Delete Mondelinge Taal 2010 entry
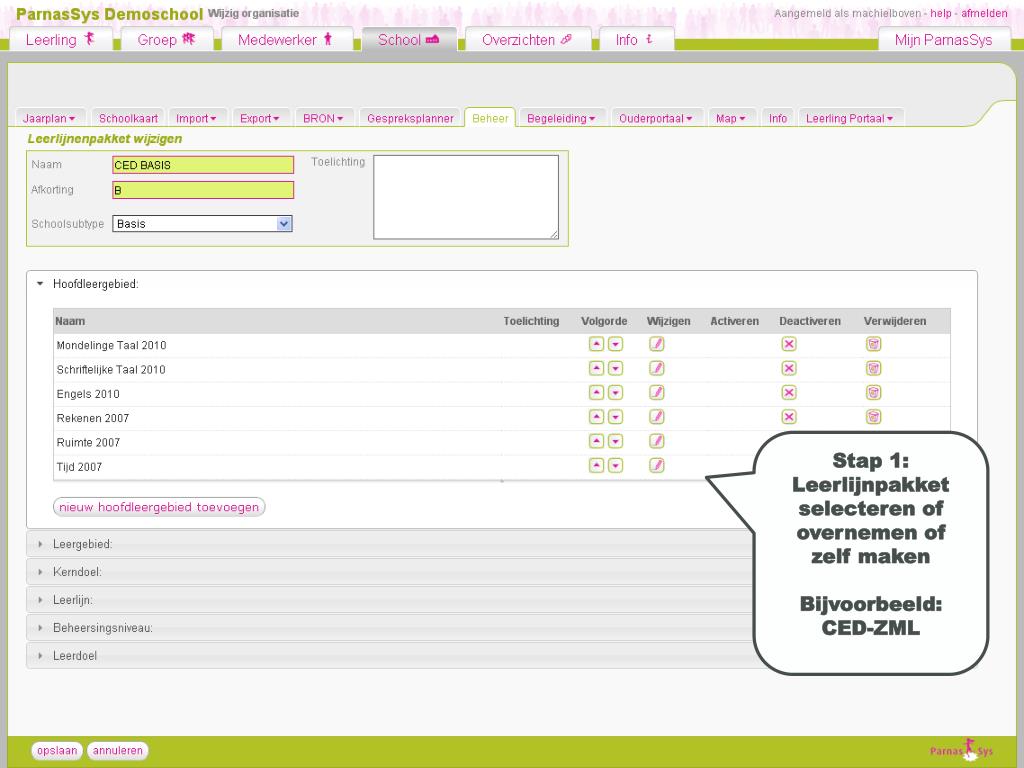Viewport: 1024px width, 768px height. 873,344
